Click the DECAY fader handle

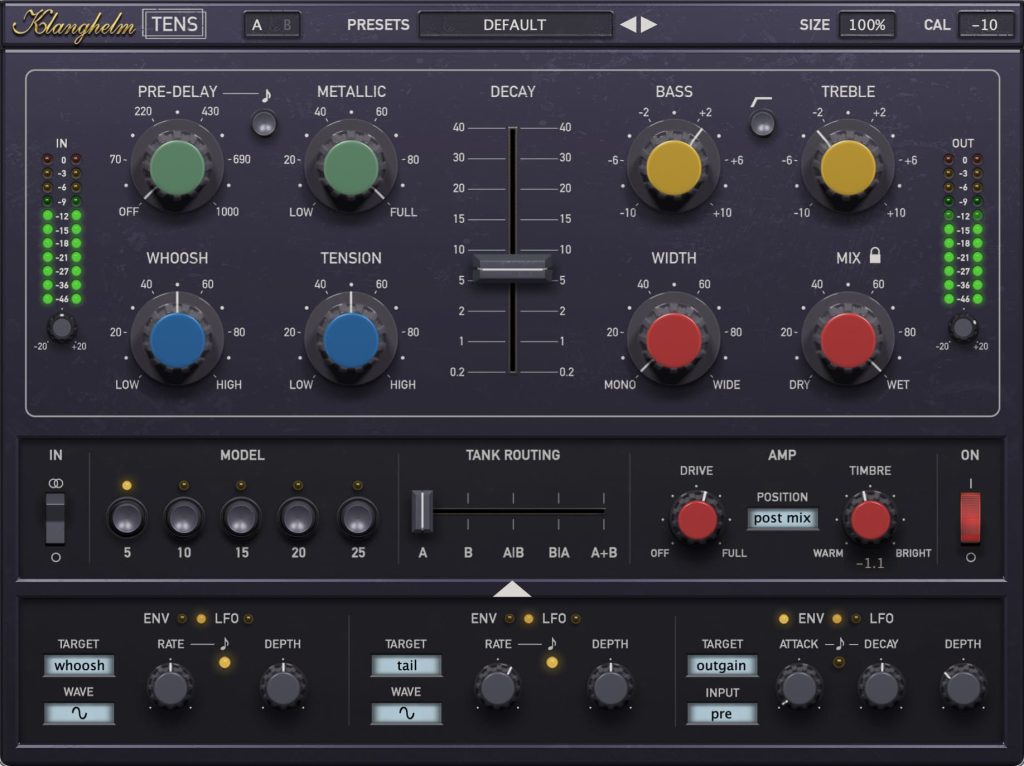[x=513, y=267]
